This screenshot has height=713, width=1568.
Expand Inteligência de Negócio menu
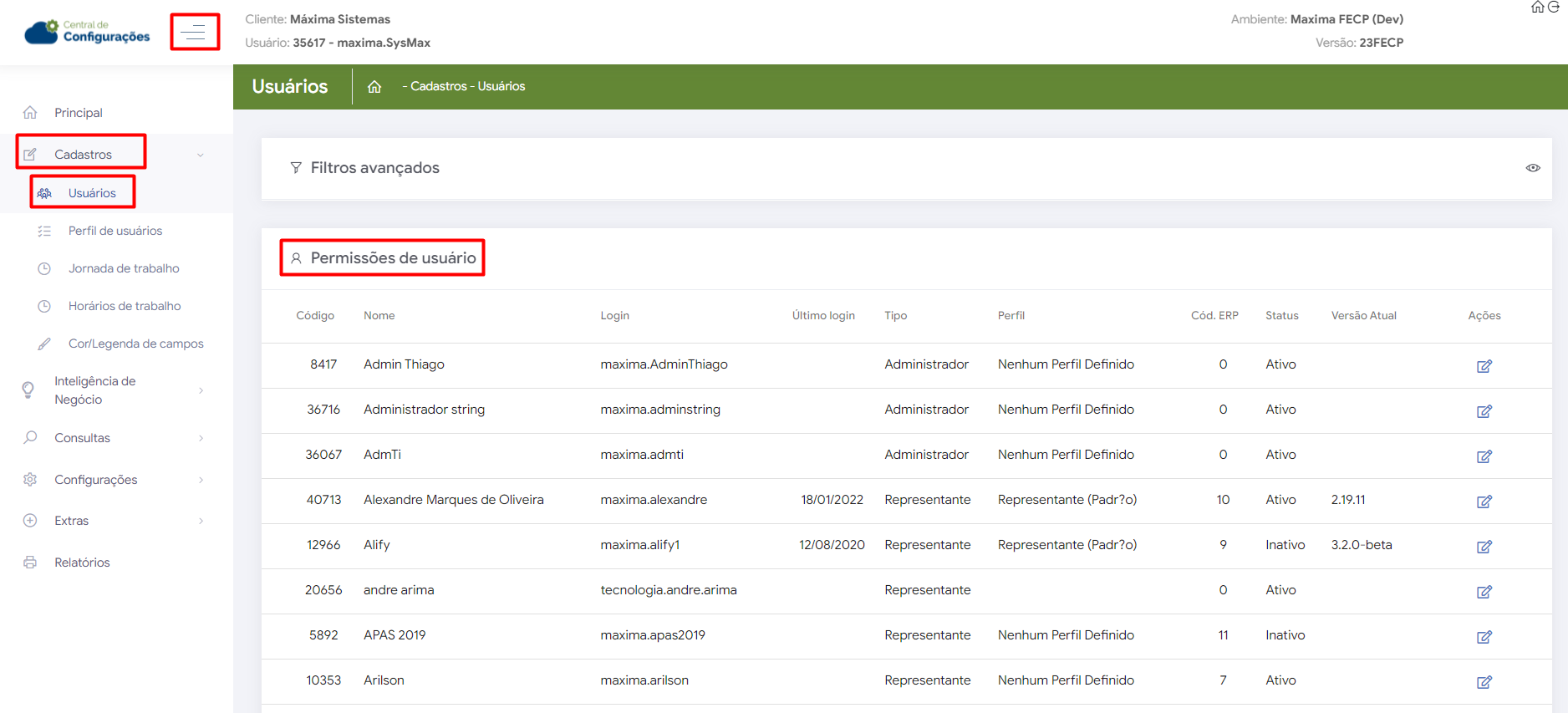201,390
